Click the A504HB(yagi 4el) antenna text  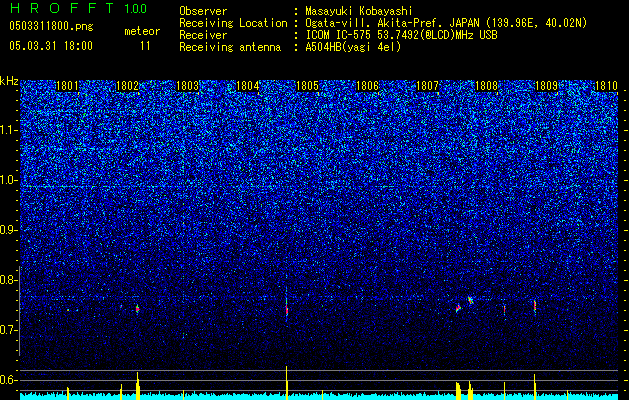[x=353, y=47]
